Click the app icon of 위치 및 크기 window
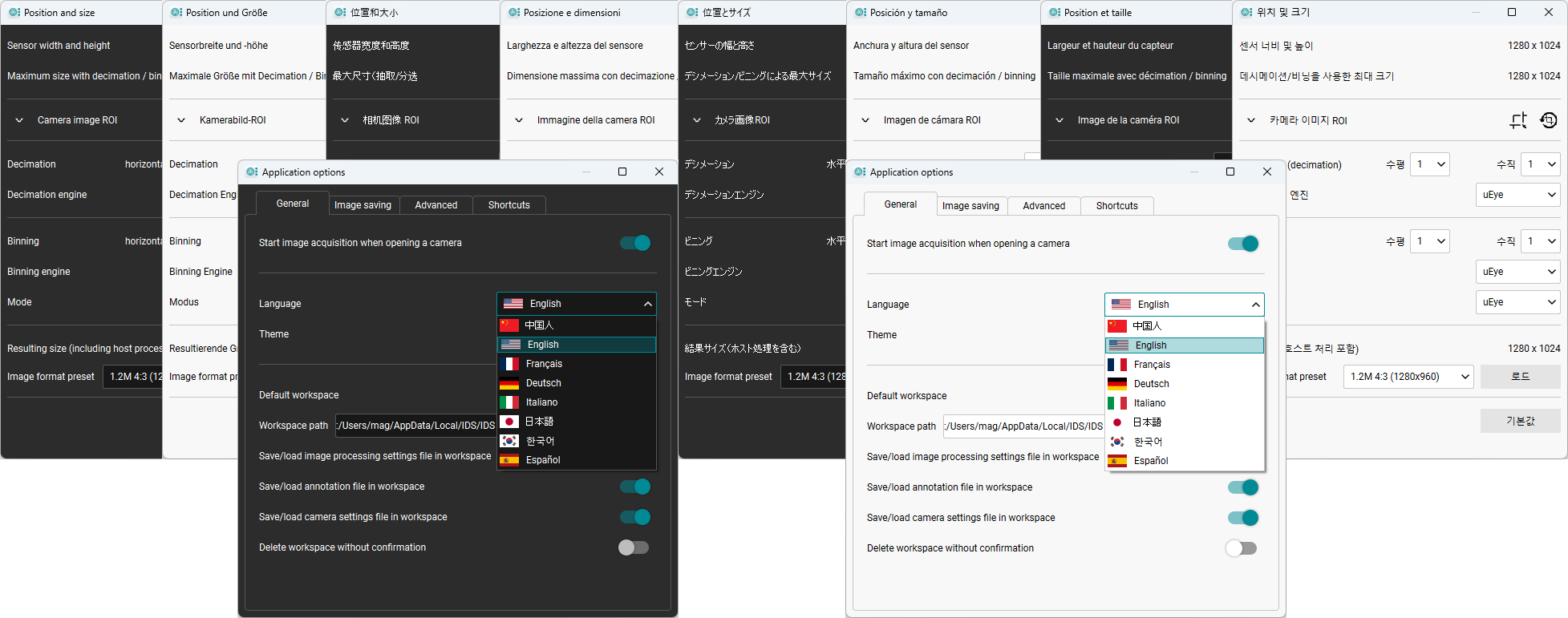 click(1246, 13)
